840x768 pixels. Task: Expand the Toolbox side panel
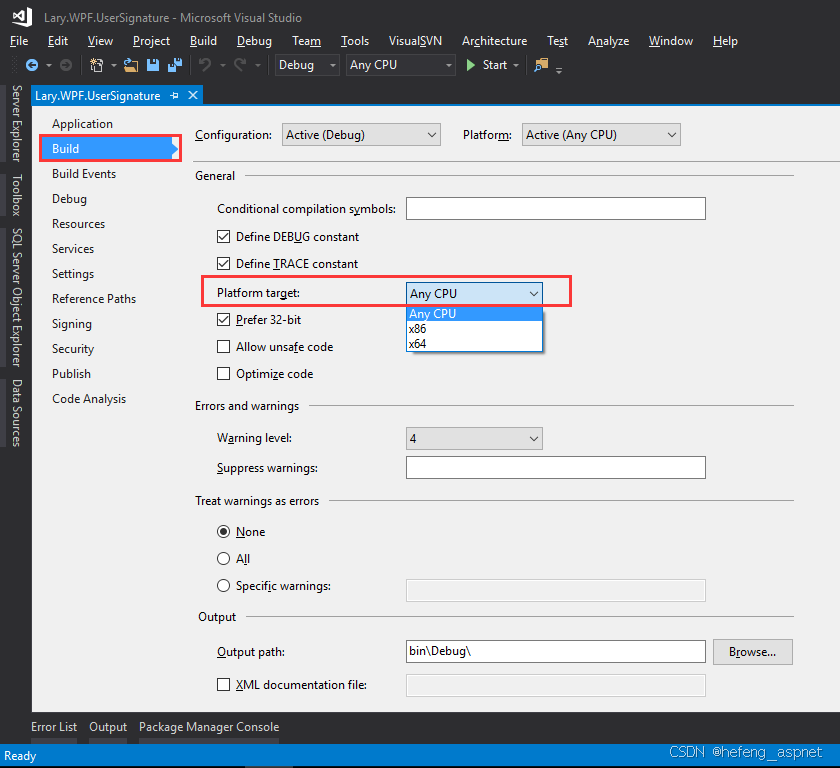[17, 195]
